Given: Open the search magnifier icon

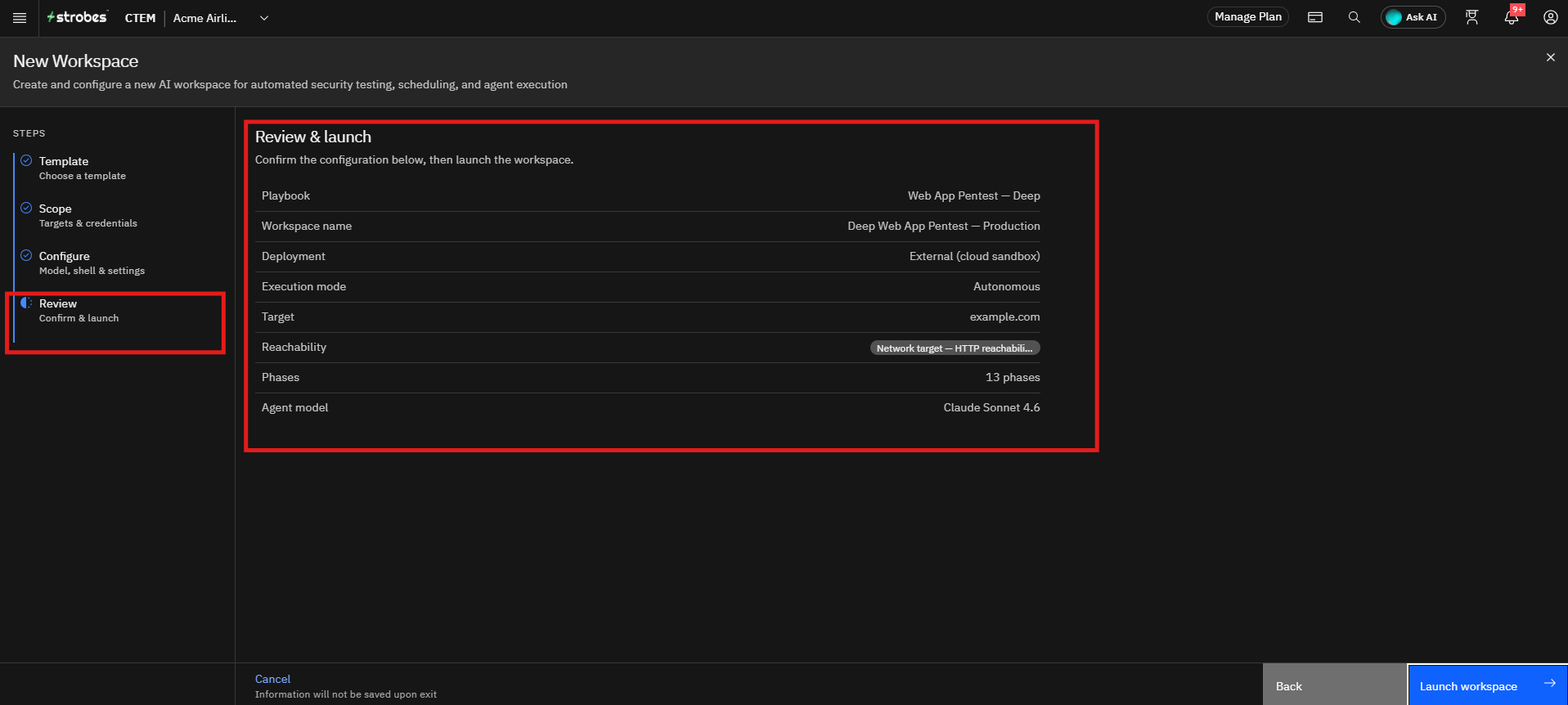Looking at the screenshot, I should point(1355,17).
